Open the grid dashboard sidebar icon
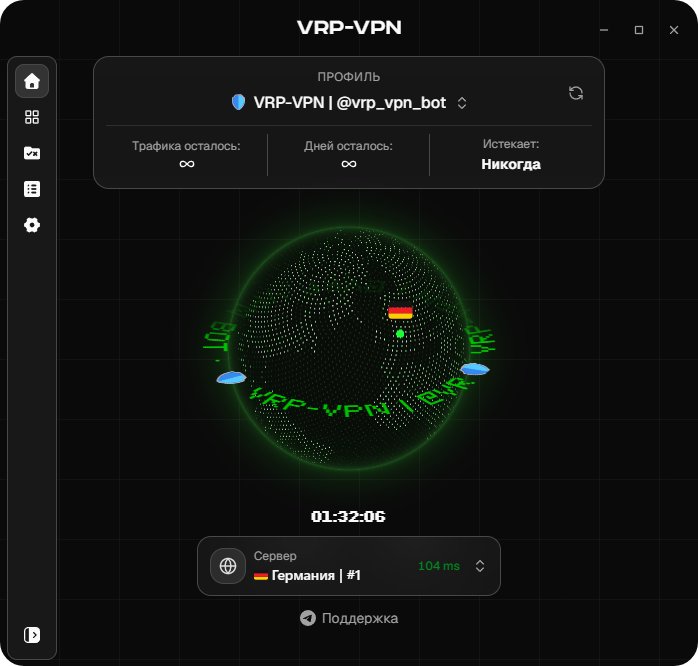Screen dimensions: 698x666 pos(32,117)
